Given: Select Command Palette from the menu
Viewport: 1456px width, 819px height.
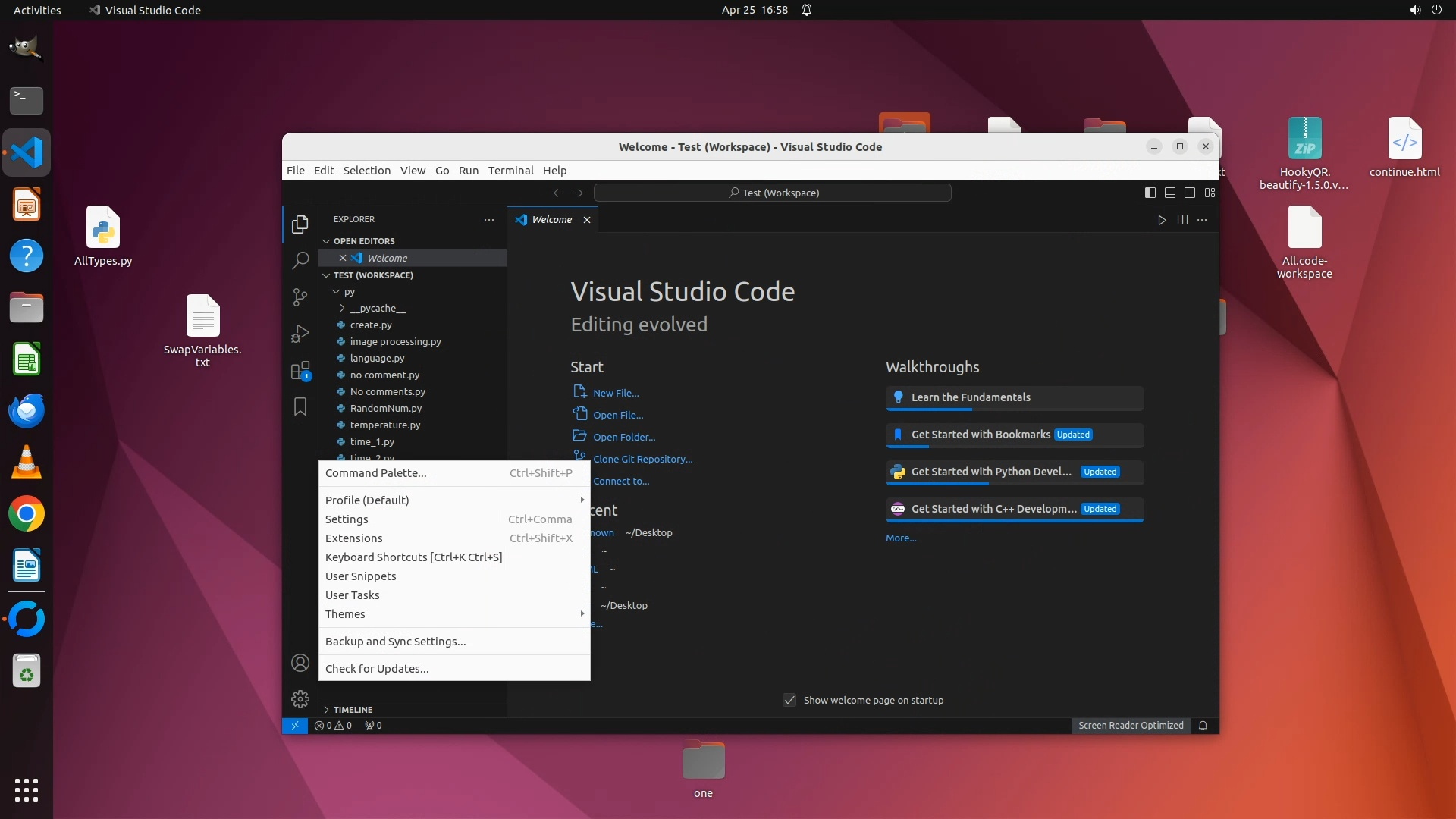Looking at the screenshot, I should 376,473.
